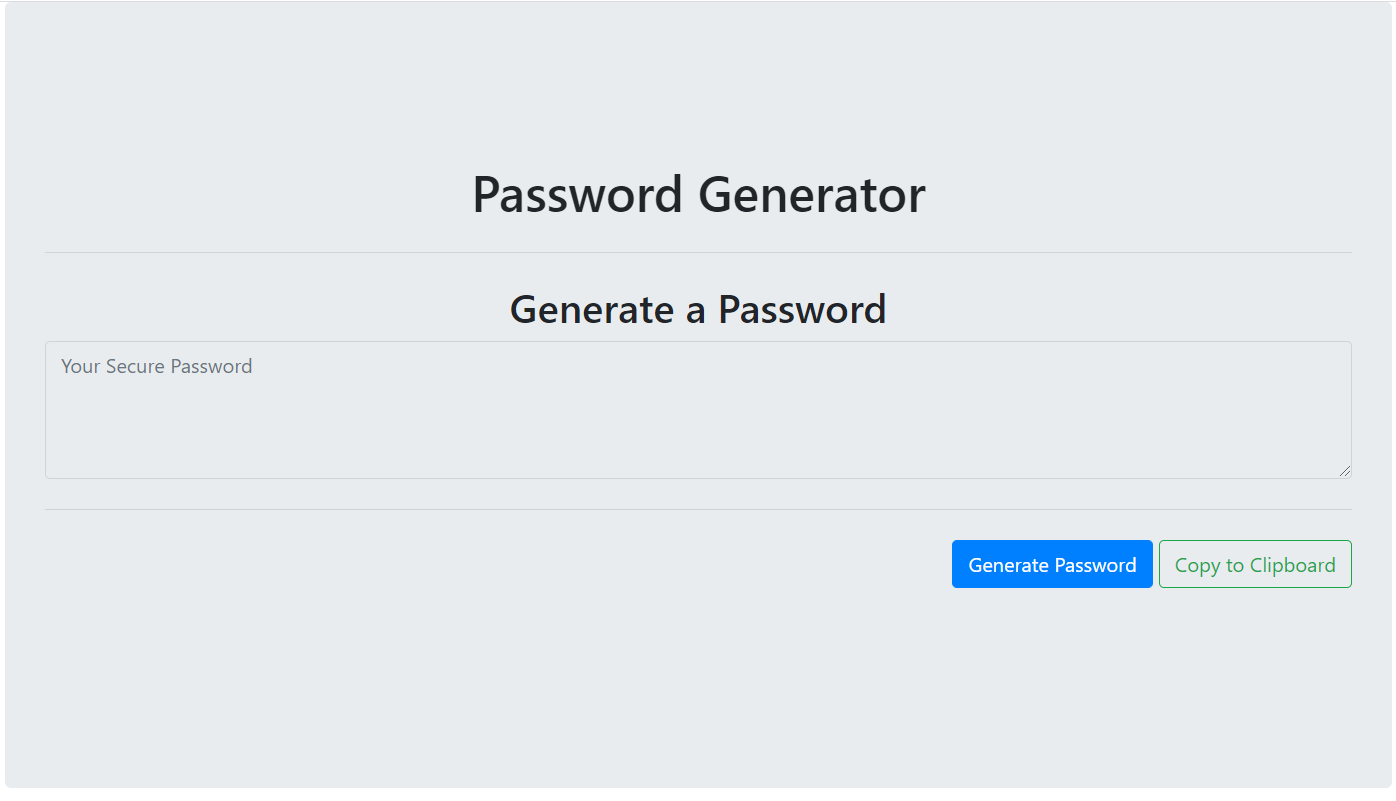Viewport: 1396px width, 801px height.
Task: Click inside the Your Secure Password textarea
Action: [x=698, y=410]
